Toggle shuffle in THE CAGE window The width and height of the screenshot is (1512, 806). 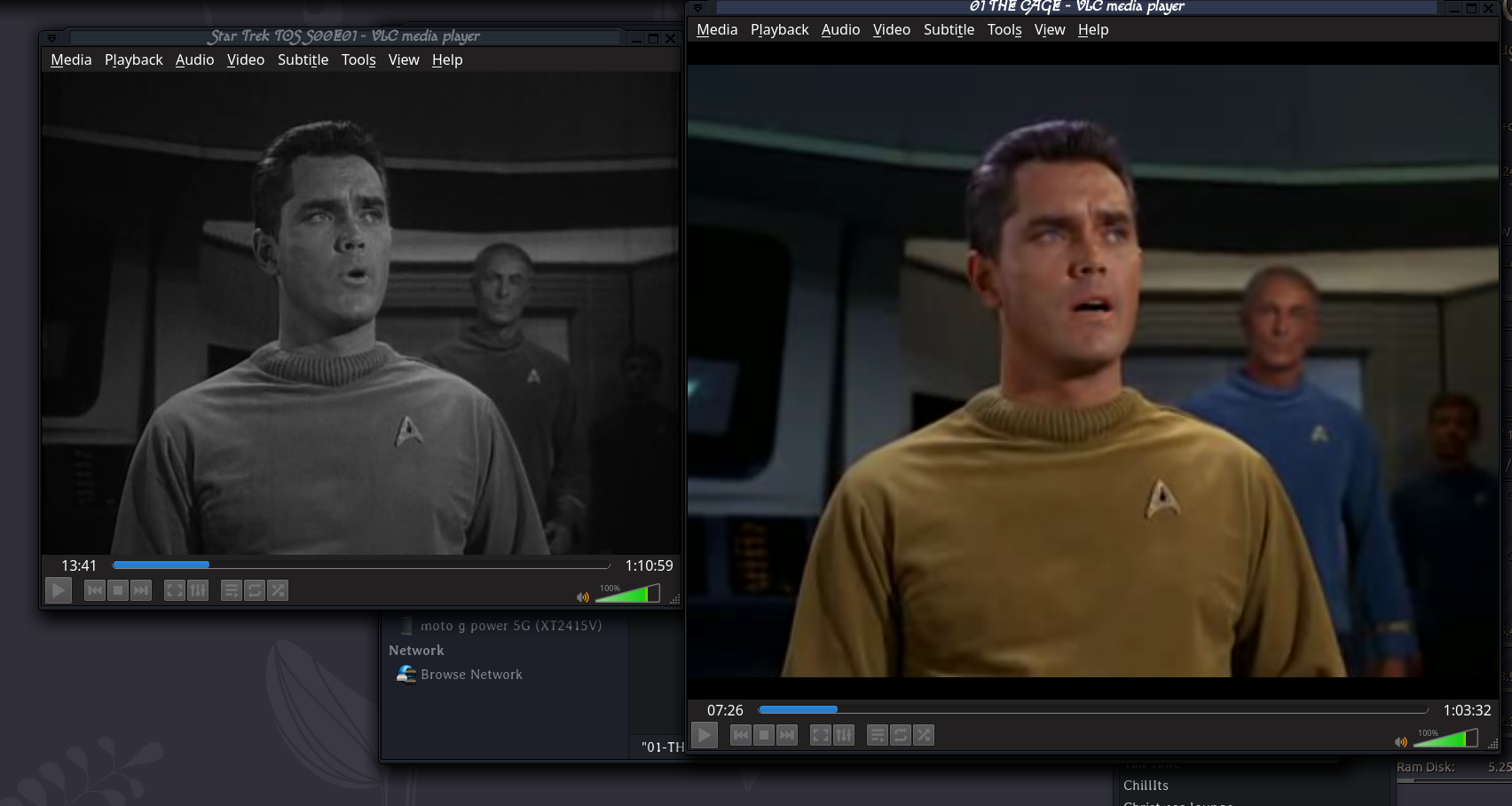[x=924, y=735]
